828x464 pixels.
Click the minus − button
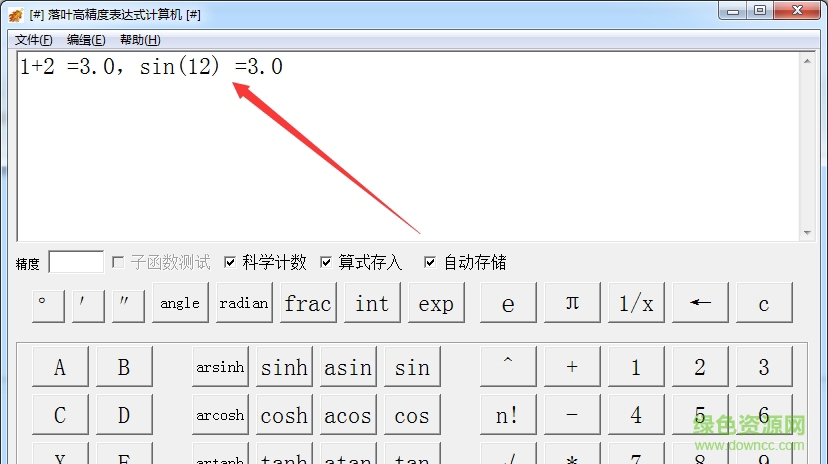572,415
